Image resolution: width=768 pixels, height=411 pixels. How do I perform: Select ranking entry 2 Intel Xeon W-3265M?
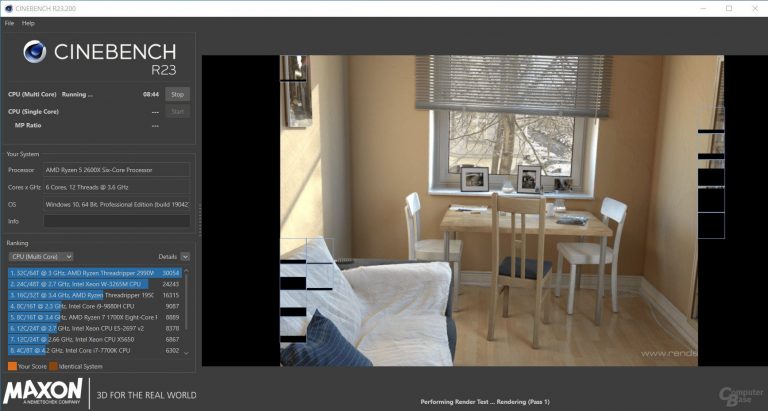[95, 284]
